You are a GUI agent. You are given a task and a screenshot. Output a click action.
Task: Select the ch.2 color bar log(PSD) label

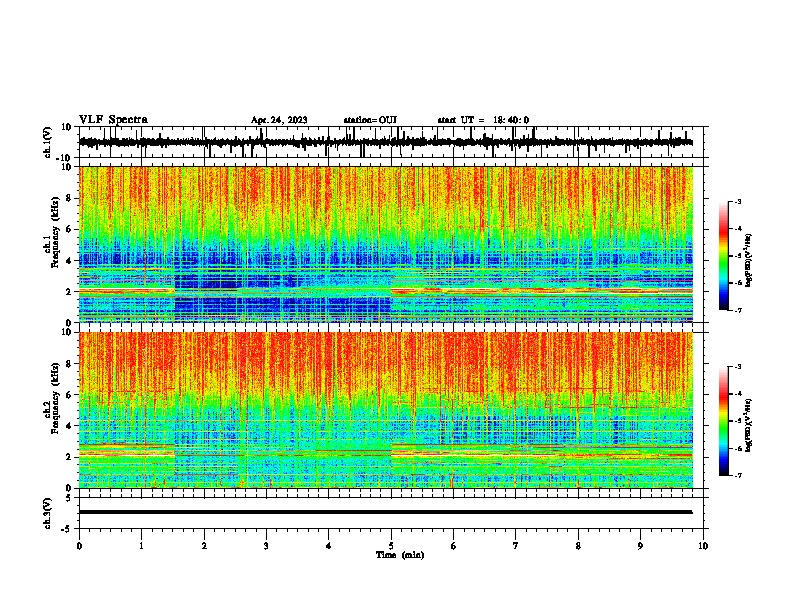tap(749, 425)
